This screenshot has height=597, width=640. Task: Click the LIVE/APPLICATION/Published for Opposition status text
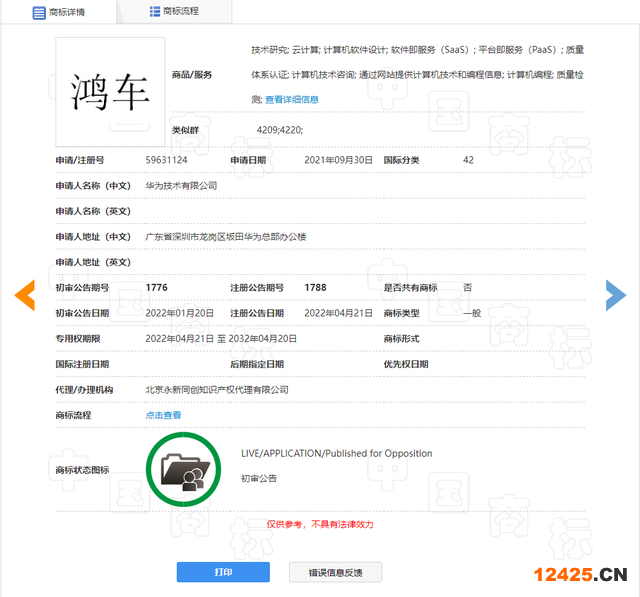point(336,453)
